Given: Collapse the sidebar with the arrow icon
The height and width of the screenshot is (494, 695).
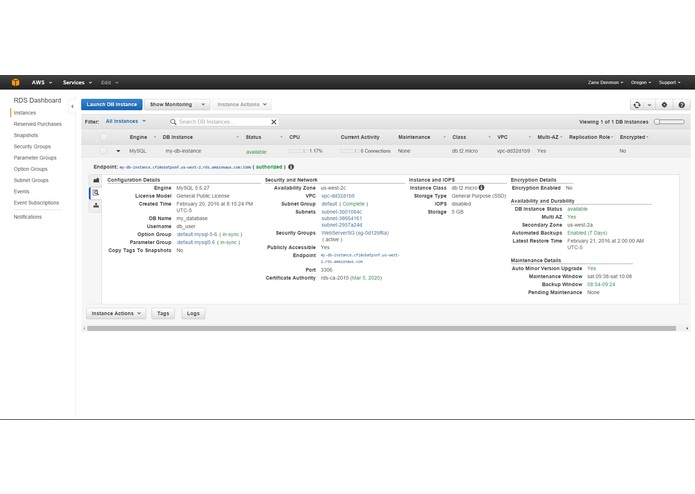Looking at the screenshot, I should click(72, 106).
